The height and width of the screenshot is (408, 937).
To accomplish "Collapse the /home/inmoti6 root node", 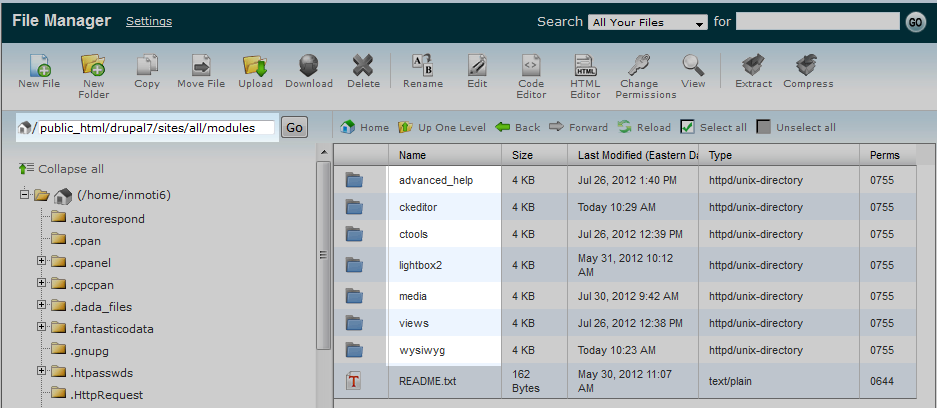I will 25,196.
